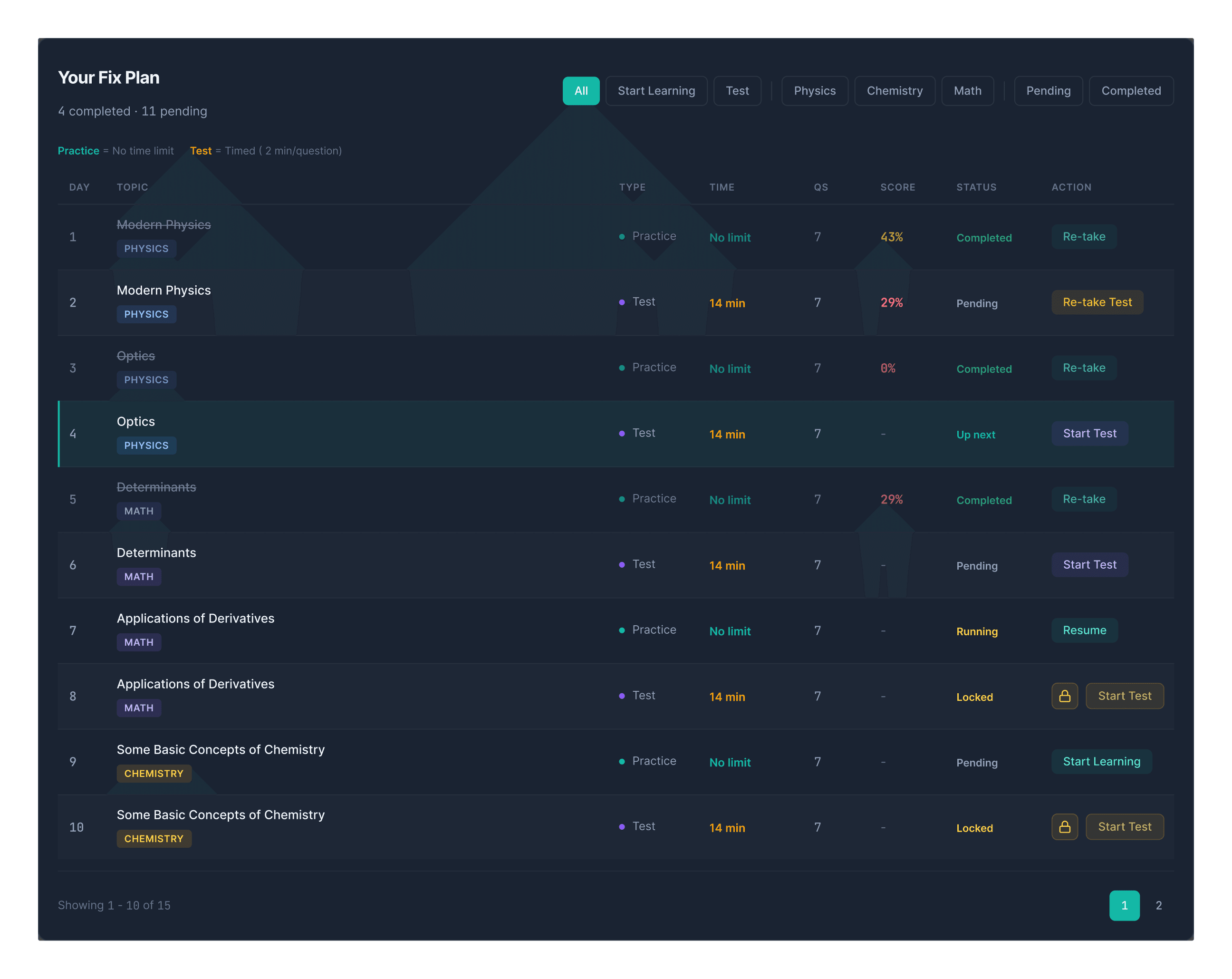Screen dimensions: 1232x979
Task: Click MATH tag in day 6 row
Action: coord(139,577)
